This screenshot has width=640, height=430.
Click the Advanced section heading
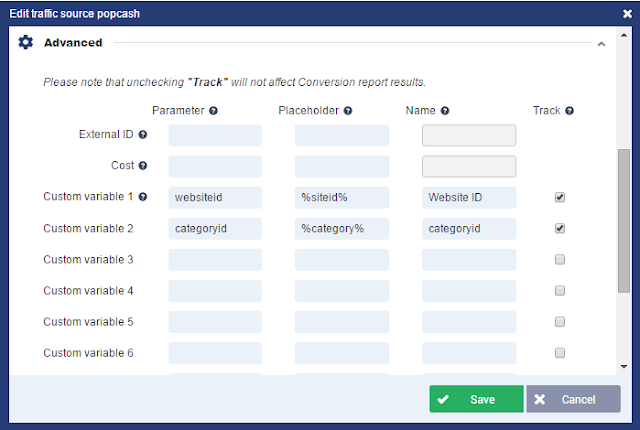pos(73,43)
